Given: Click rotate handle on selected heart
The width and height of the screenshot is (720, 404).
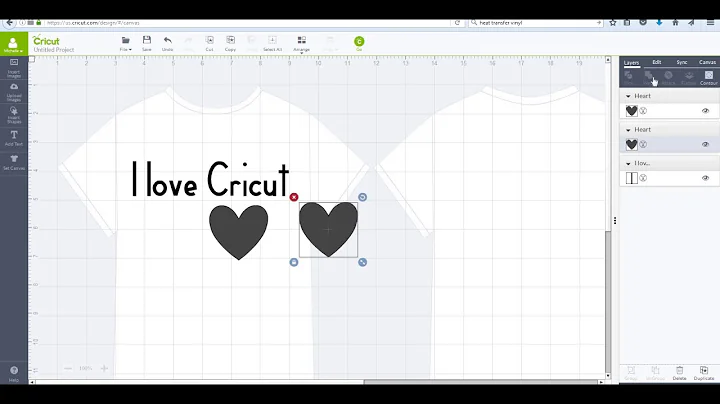Looking at the screenshot, I should click(362, 197).
